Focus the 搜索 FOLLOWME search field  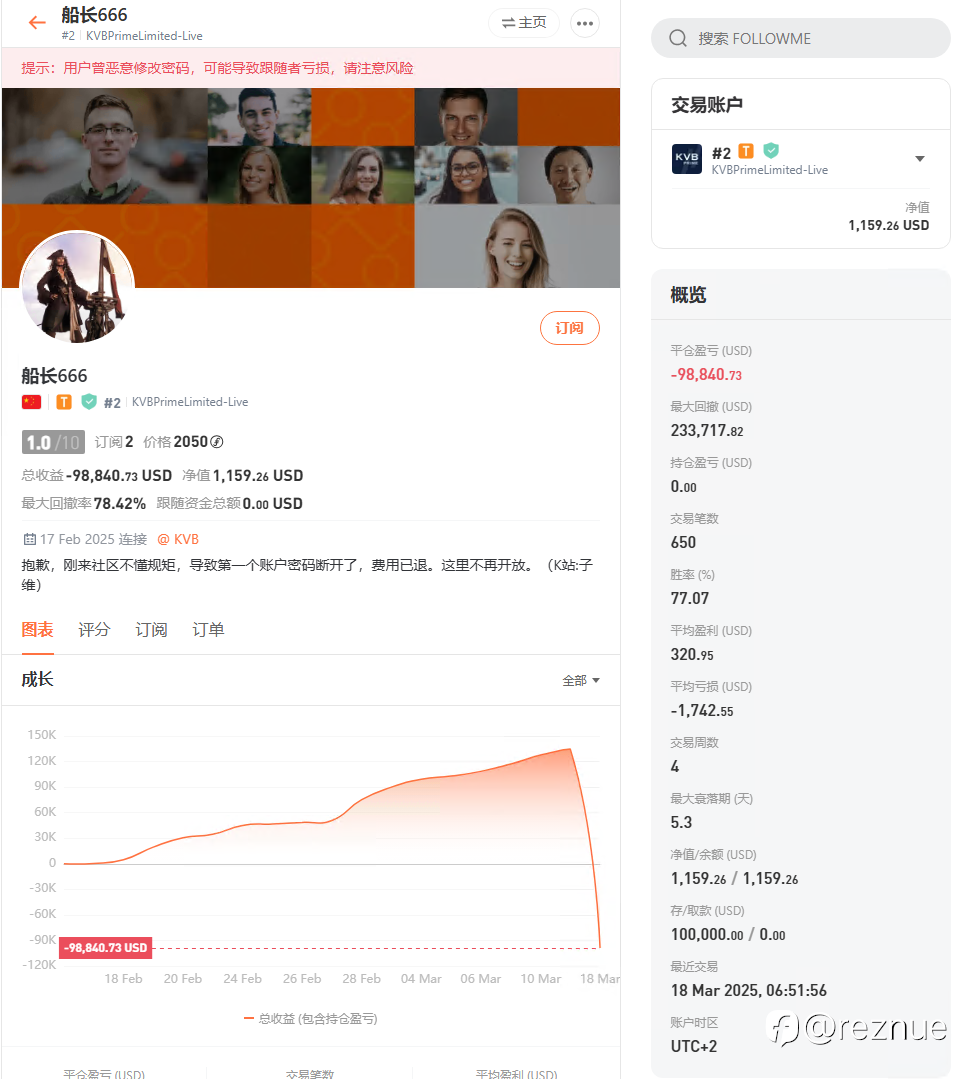pos(800,39)
